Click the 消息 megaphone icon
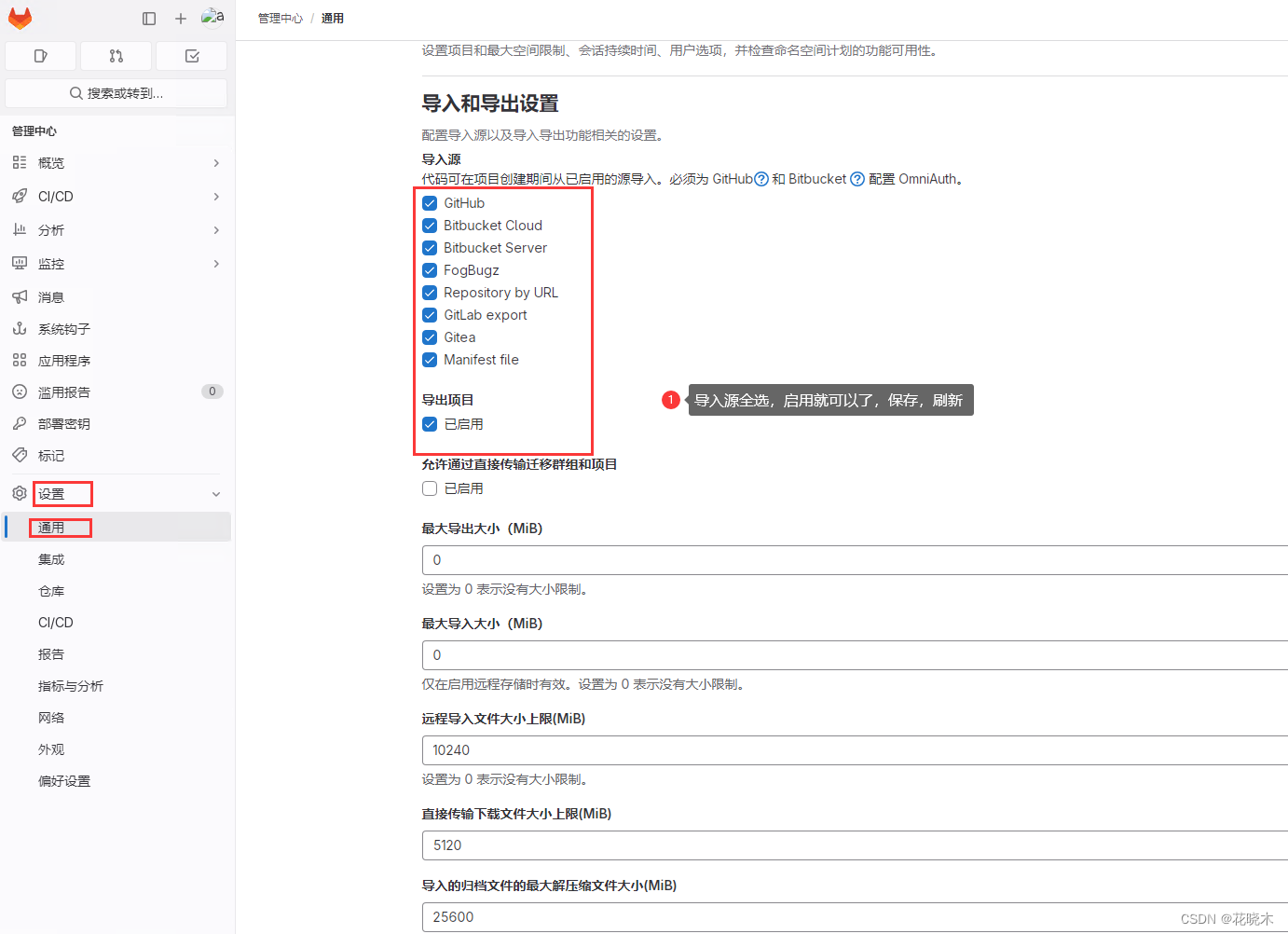Image resolution: width=1288 pixels, height=934 pixels. [x=20, y=296]
